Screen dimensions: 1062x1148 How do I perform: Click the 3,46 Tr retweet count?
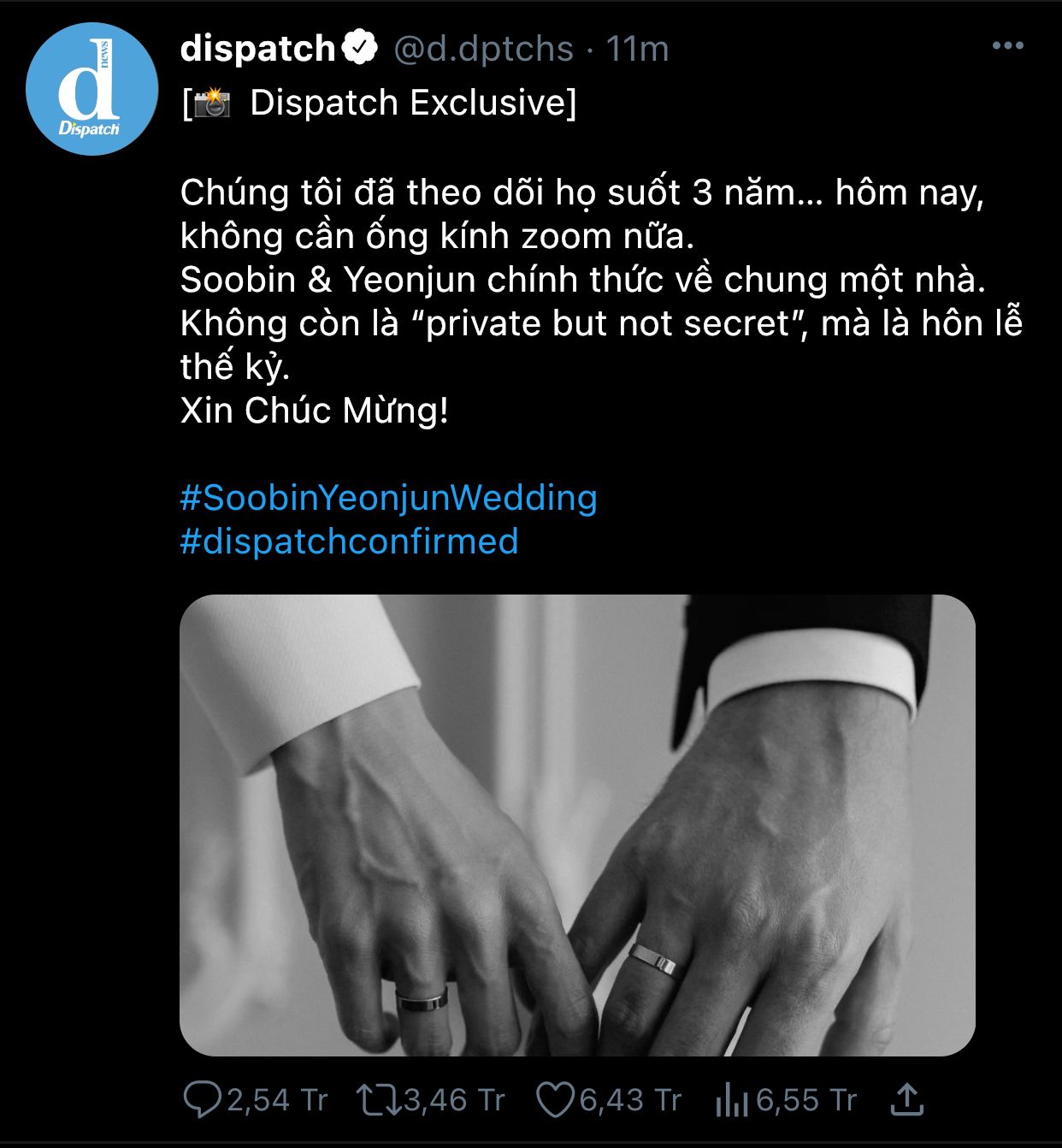pyautogui.click(x=454, y=1100)
